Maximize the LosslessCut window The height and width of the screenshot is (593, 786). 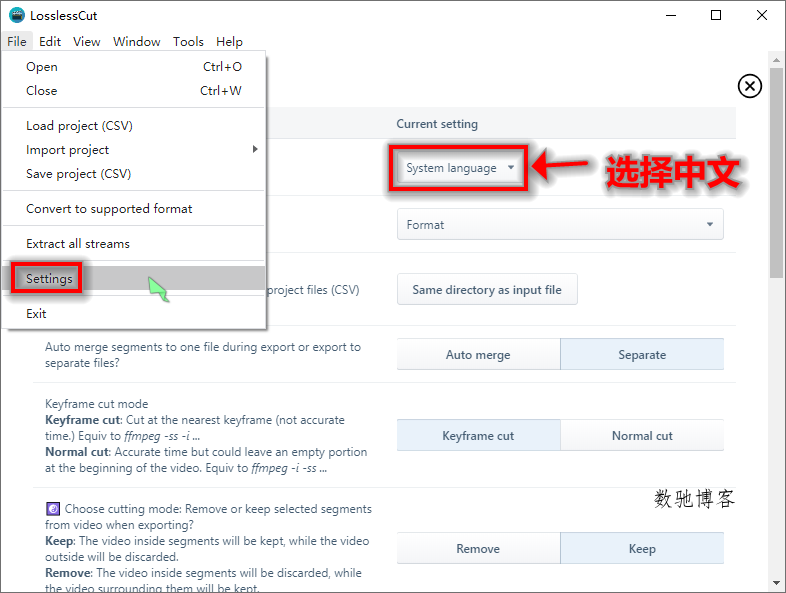pos(716,16)
